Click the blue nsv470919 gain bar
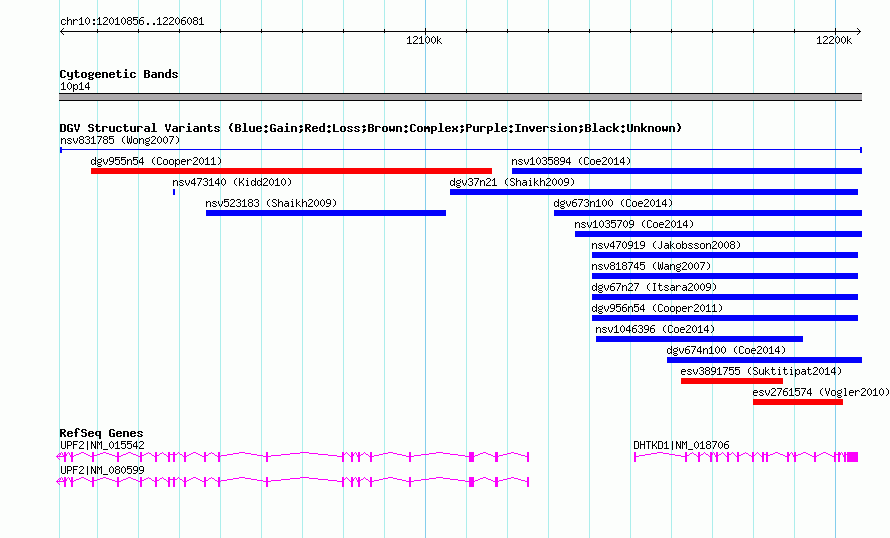 pos(725,255)
